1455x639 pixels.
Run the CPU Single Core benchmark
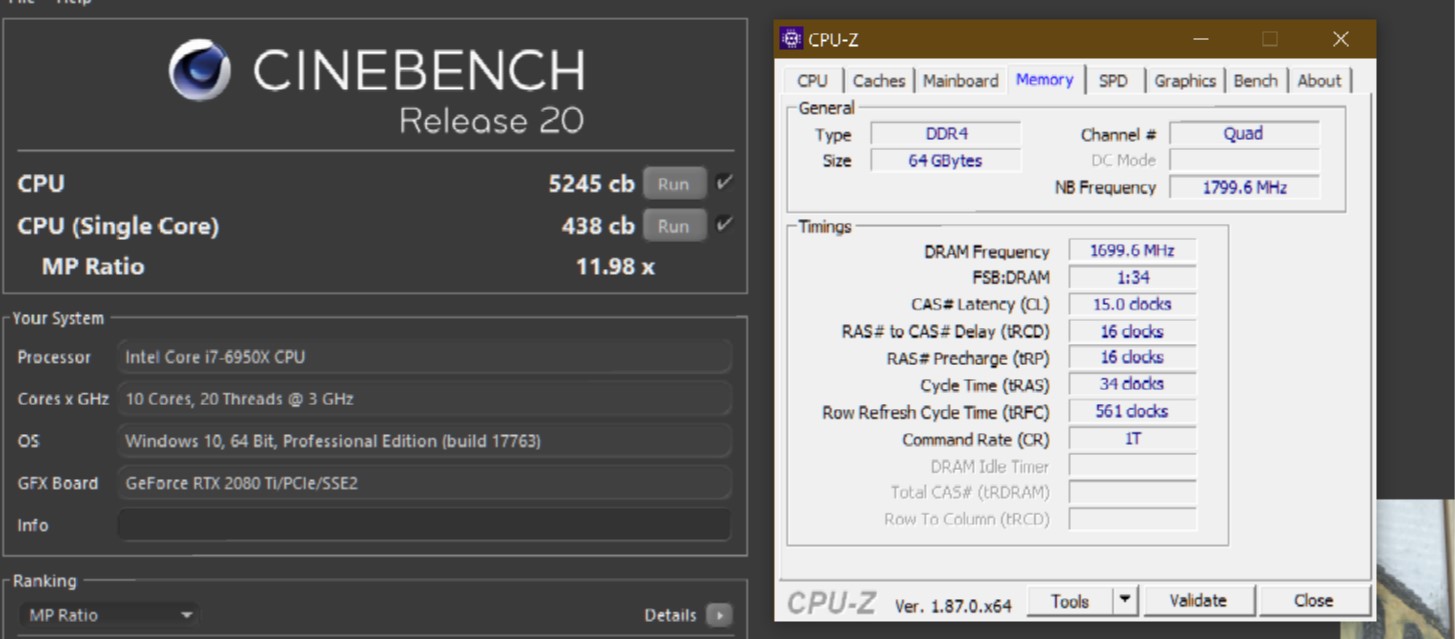point(674,226)
